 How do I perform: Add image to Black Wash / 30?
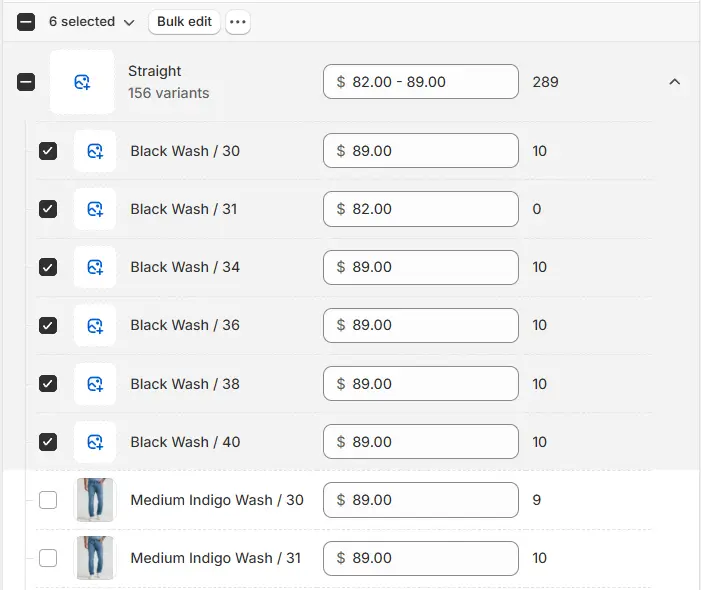[95, 151]
